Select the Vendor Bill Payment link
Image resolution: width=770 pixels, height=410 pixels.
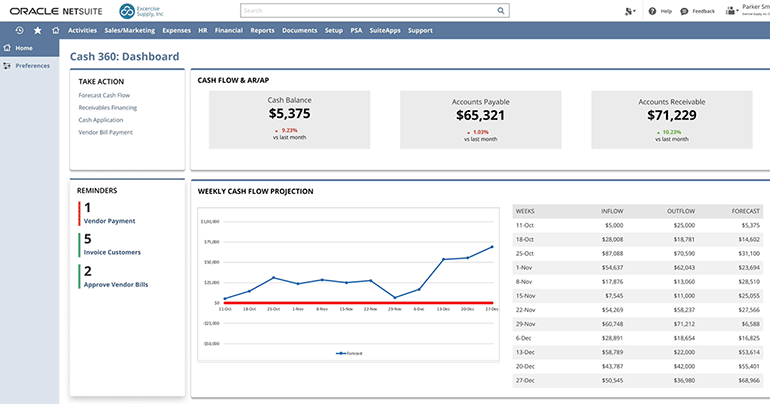pos(105,132)
